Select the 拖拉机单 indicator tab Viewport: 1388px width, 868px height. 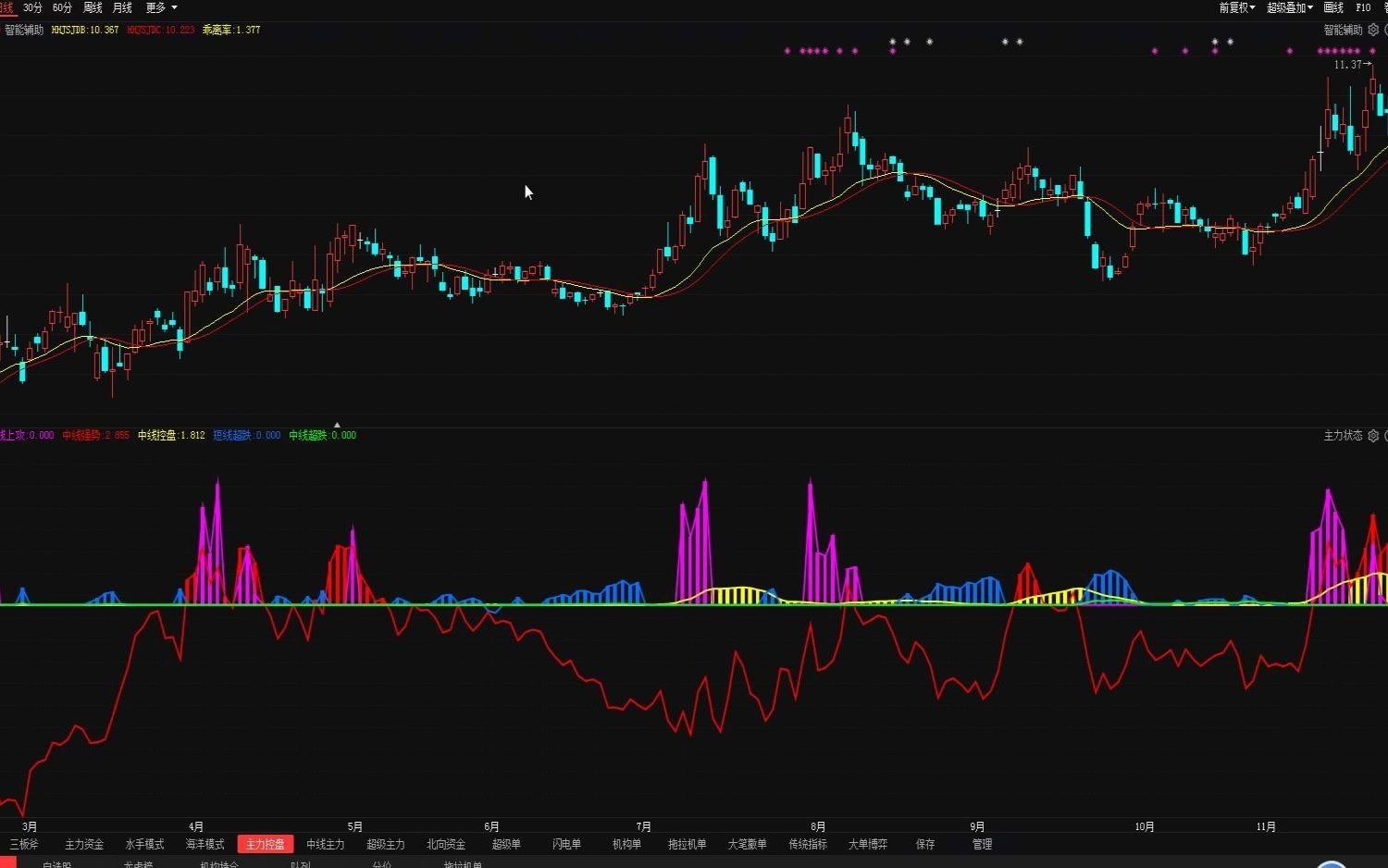click(687, 844)
